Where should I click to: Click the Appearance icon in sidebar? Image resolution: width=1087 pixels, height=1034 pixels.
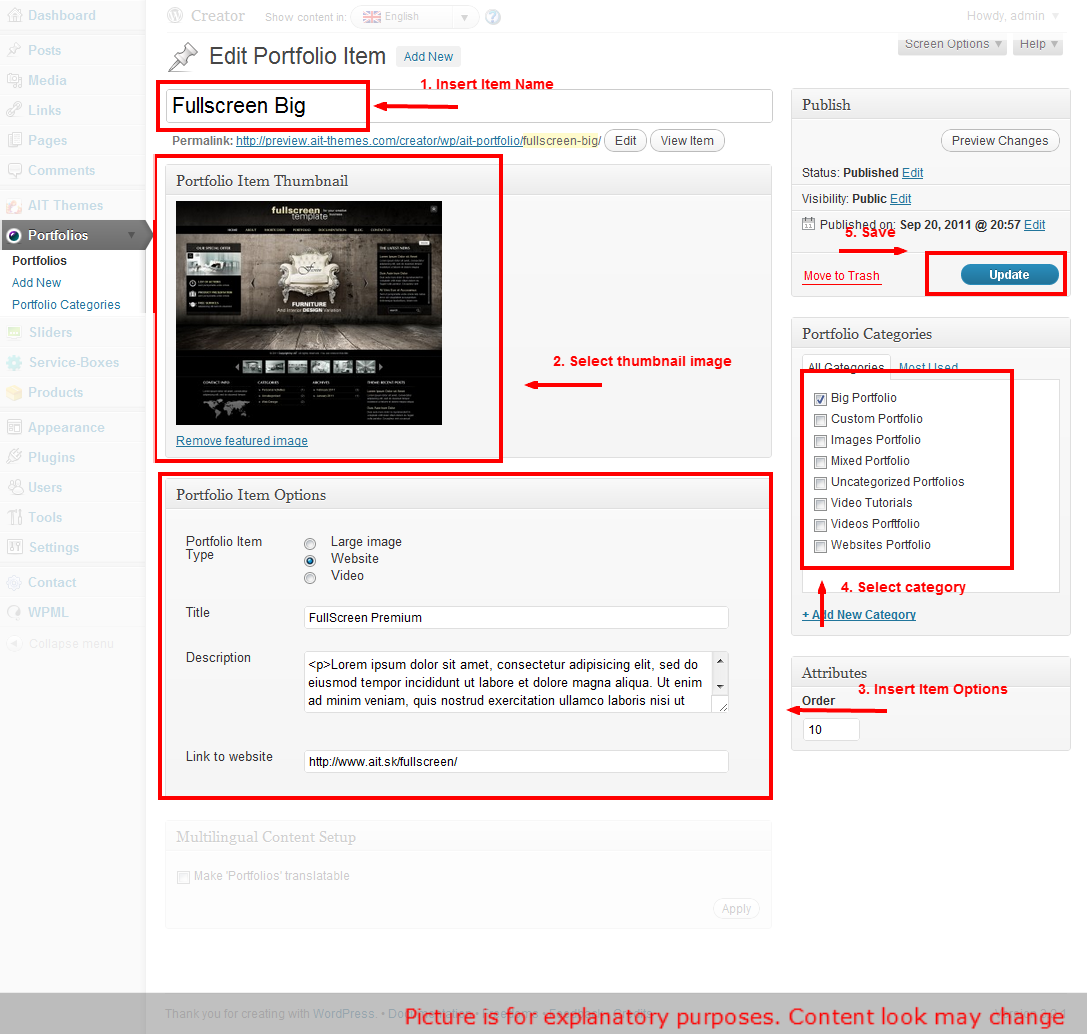(14, 427)
